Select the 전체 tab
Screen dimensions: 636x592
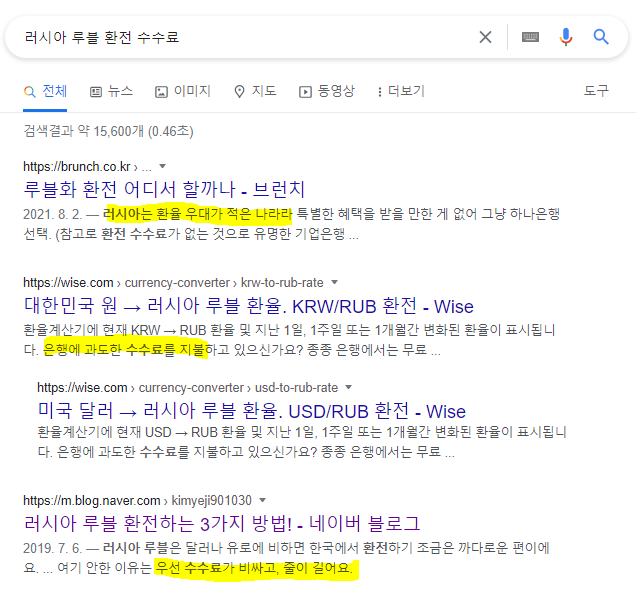[45, 91]
